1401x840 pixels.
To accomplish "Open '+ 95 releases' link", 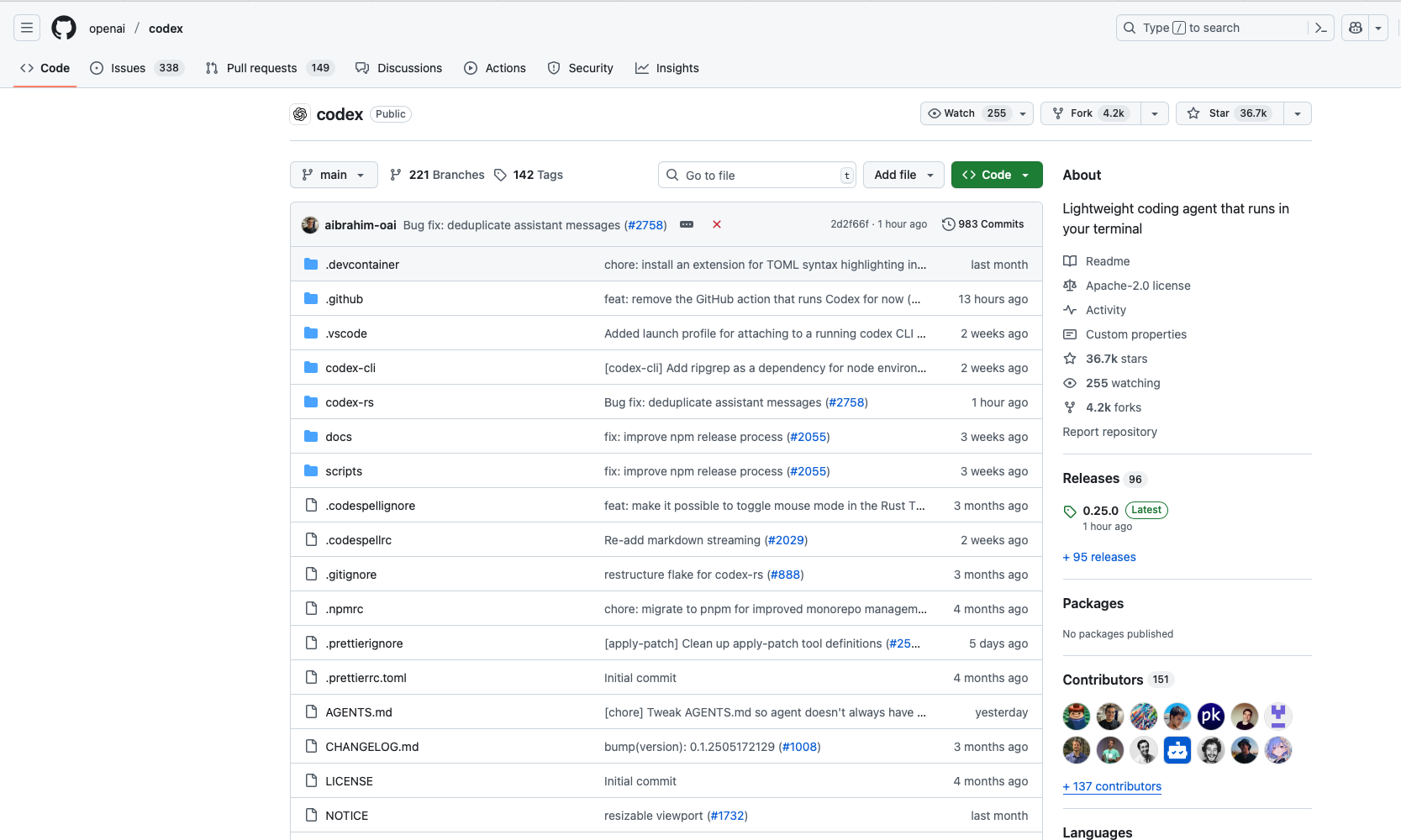I will point(1099,557).
